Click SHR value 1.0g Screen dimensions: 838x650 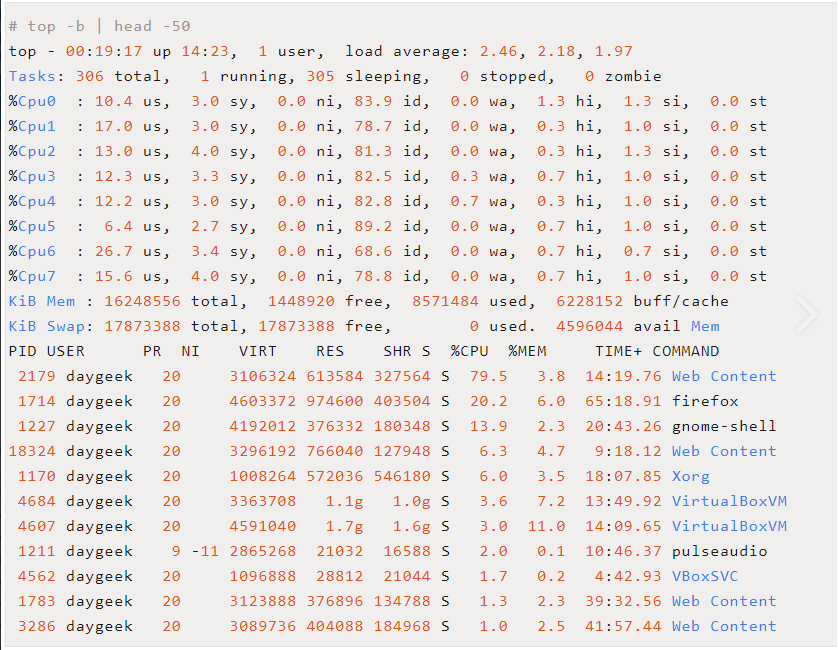pos(412,501)
